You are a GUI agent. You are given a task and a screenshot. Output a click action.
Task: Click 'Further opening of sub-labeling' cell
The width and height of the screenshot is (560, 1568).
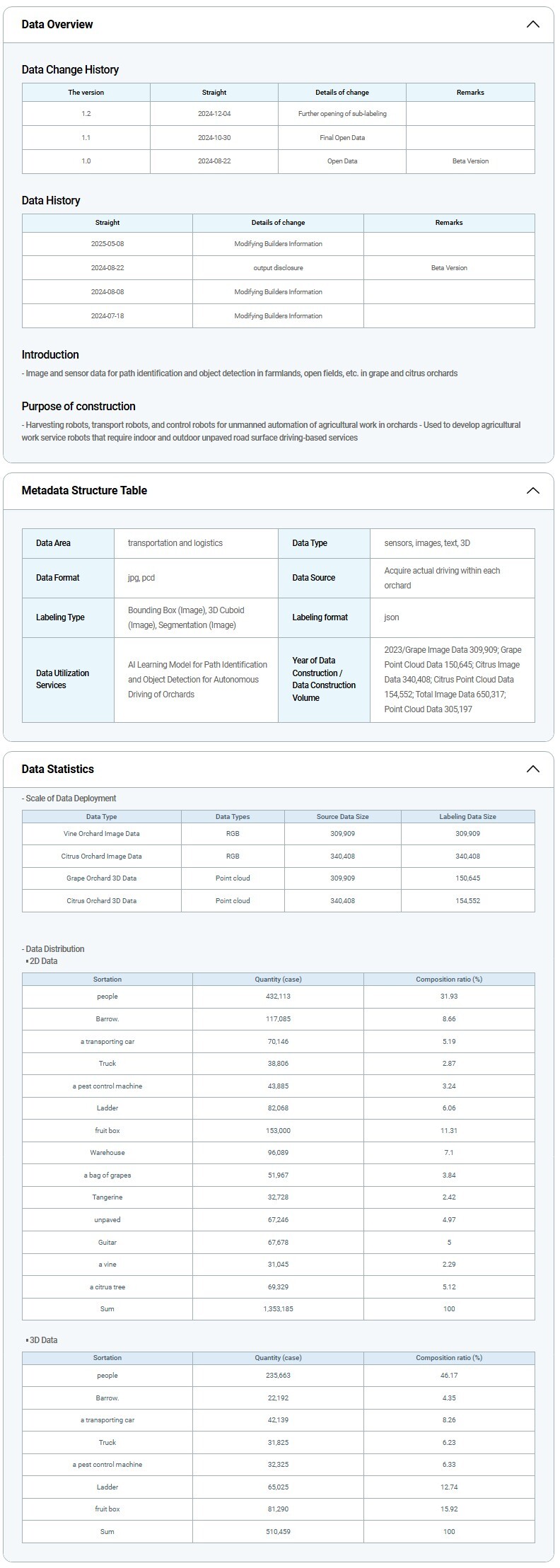342,114
